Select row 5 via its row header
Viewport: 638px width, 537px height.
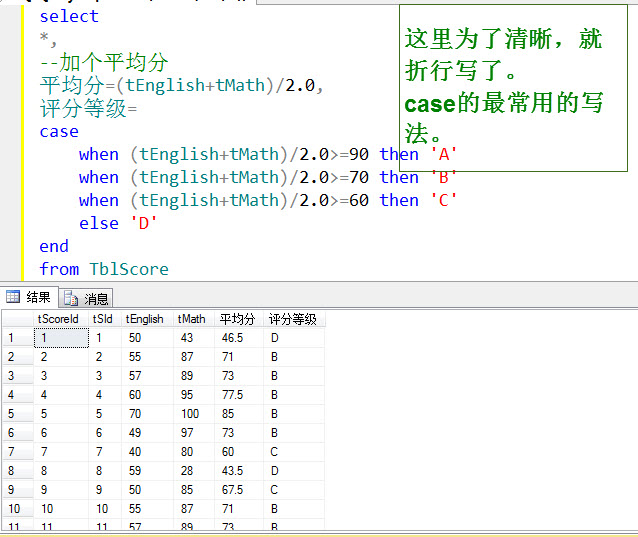(x=16, y=413)
